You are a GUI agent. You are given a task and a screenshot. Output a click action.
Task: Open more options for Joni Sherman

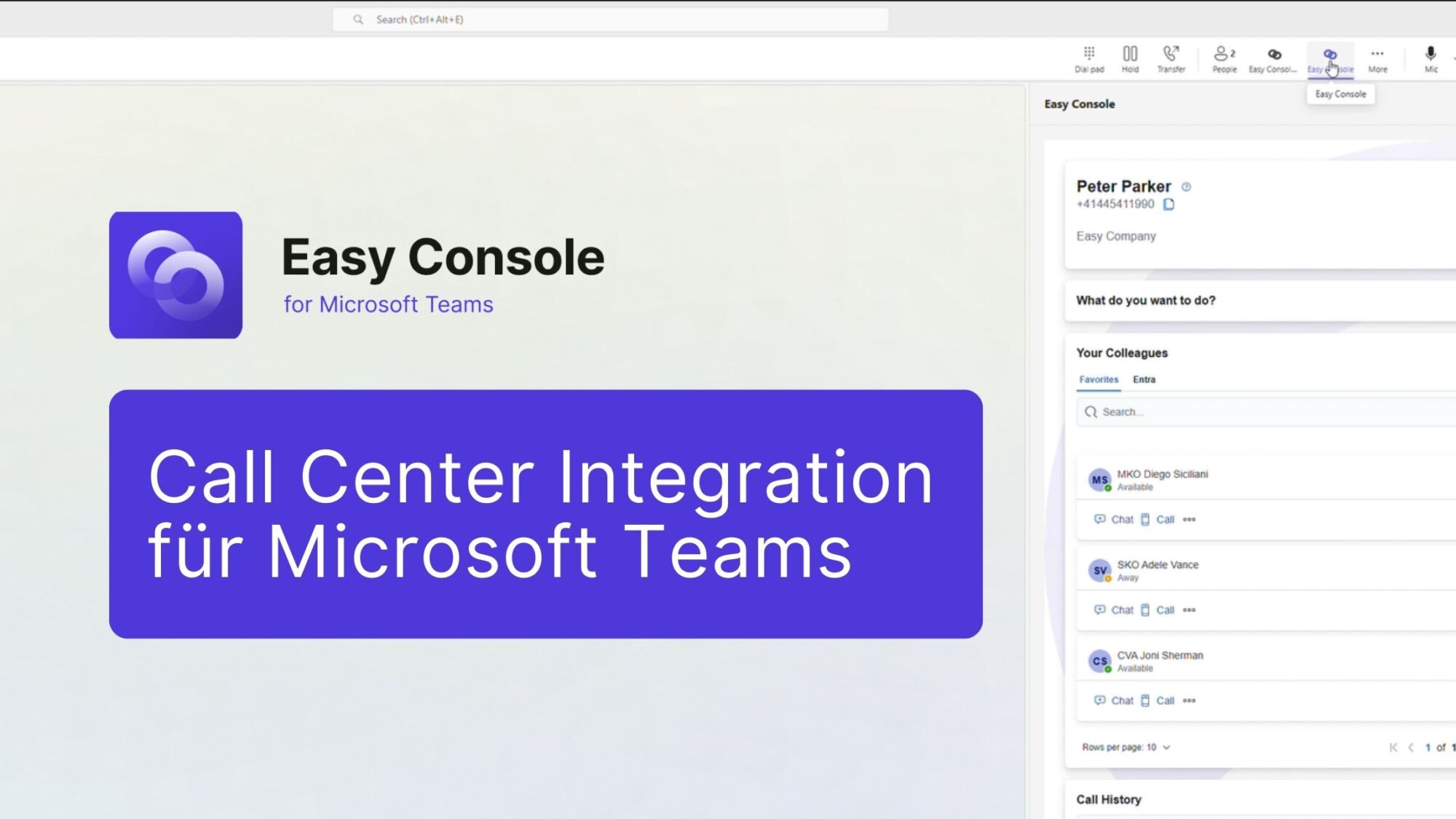(x=1190, y=700)
